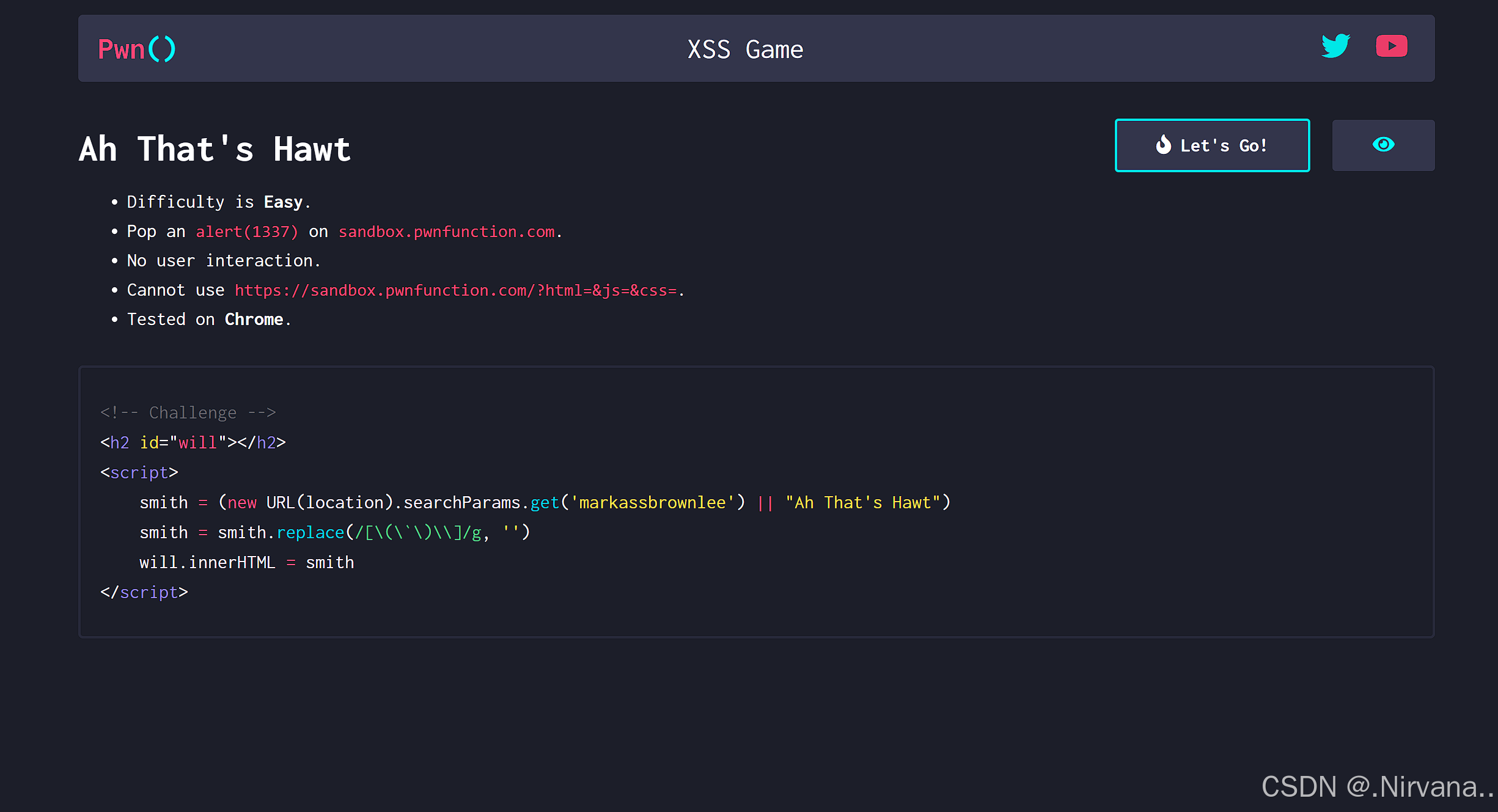
Task: Open the YouTube play icon
Action: tap(1392, 46)
